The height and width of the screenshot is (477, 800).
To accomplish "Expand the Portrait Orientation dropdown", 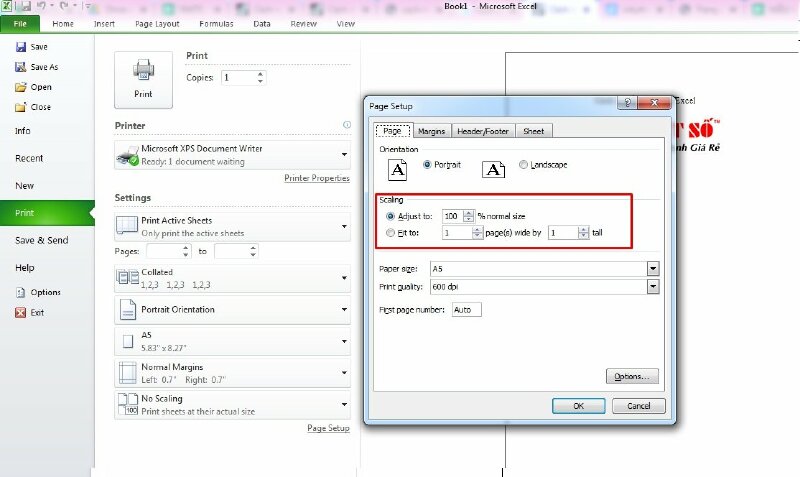I will click(344, 310).
